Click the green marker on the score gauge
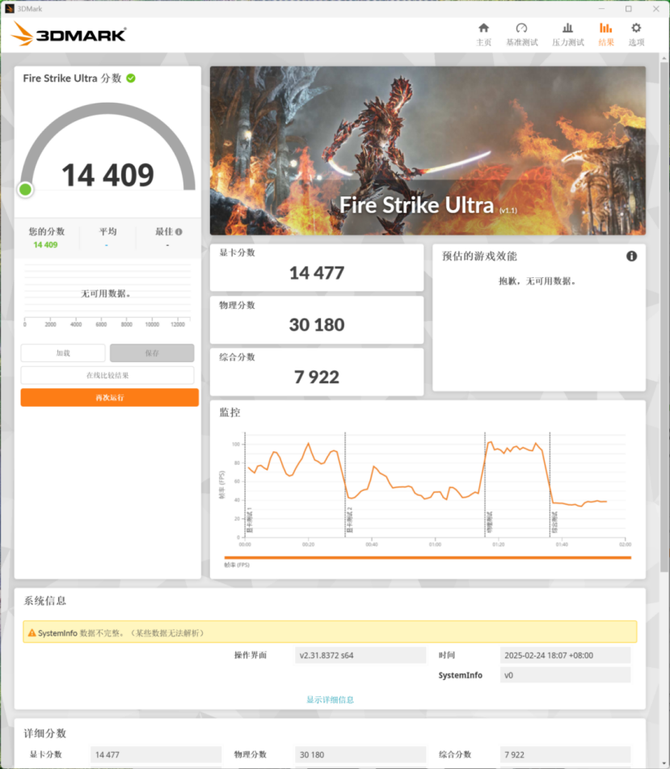670x769 pixels. click(26, 190)
